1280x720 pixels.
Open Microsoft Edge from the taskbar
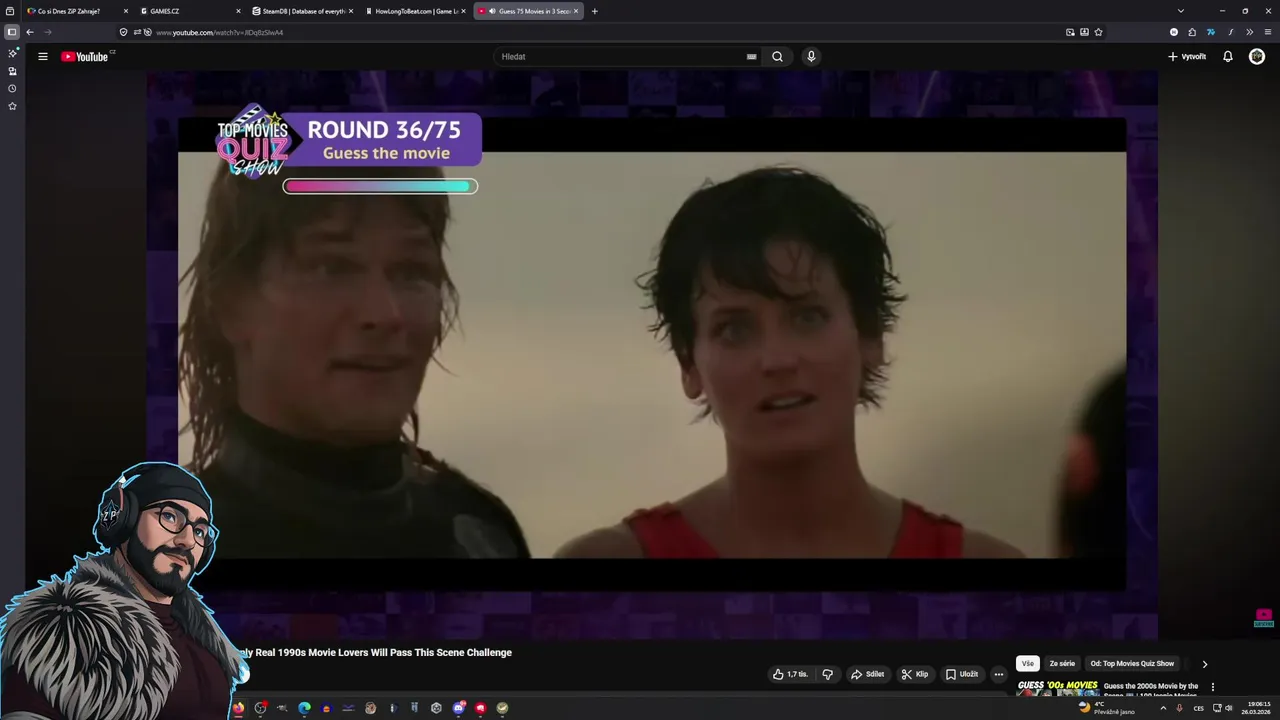[304, 708]
